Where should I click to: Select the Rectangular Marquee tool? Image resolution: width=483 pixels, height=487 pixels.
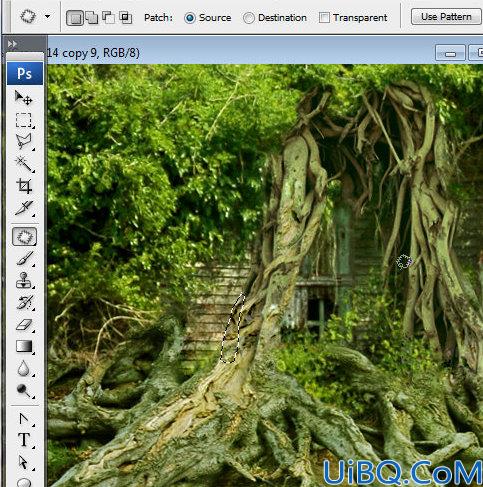coord(23,120)
